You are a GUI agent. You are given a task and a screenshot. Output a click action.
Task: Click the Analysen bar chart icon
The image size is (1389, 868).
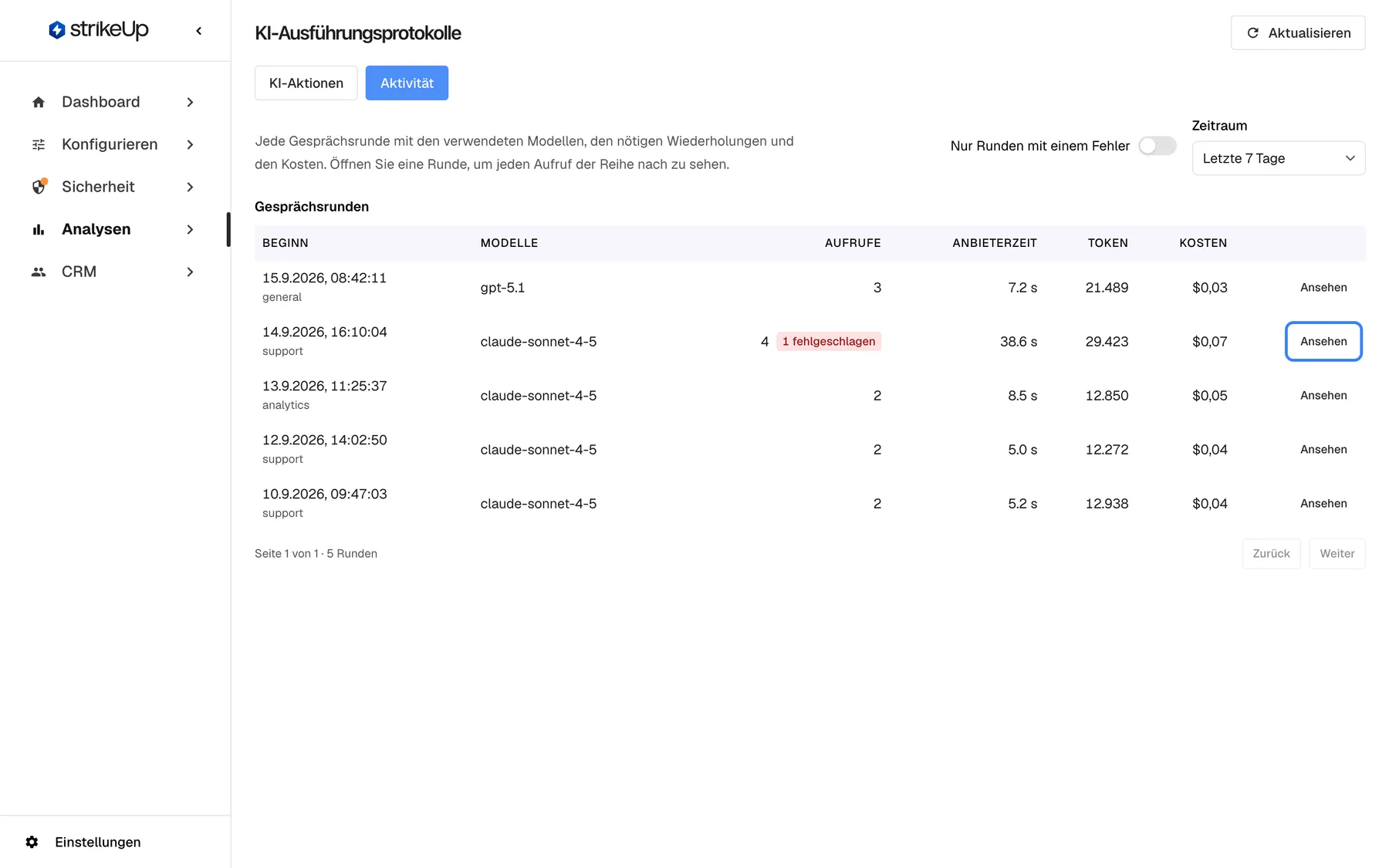(x=39, y=229)
